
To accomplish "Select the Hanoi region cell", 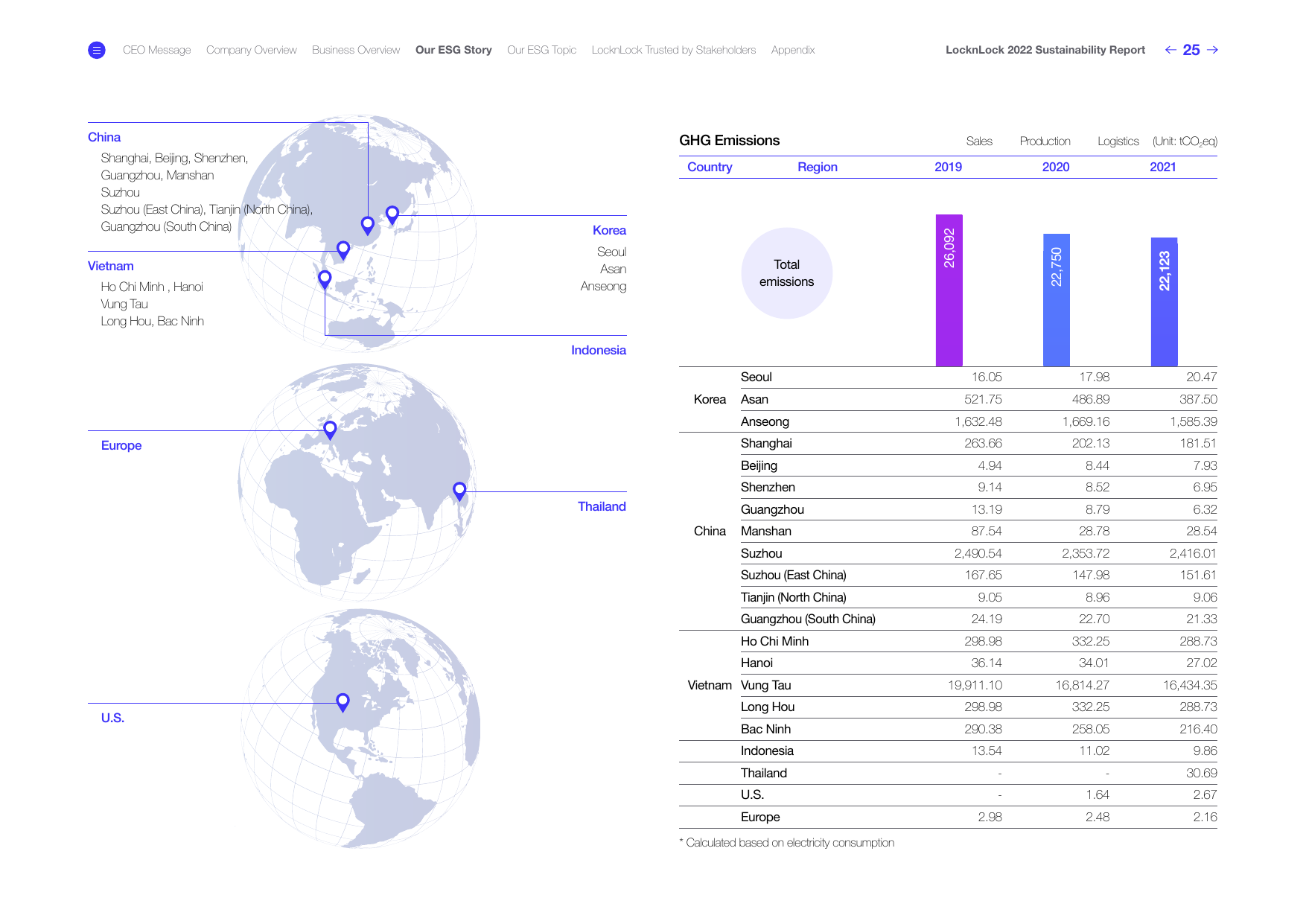I will (756, 663).
